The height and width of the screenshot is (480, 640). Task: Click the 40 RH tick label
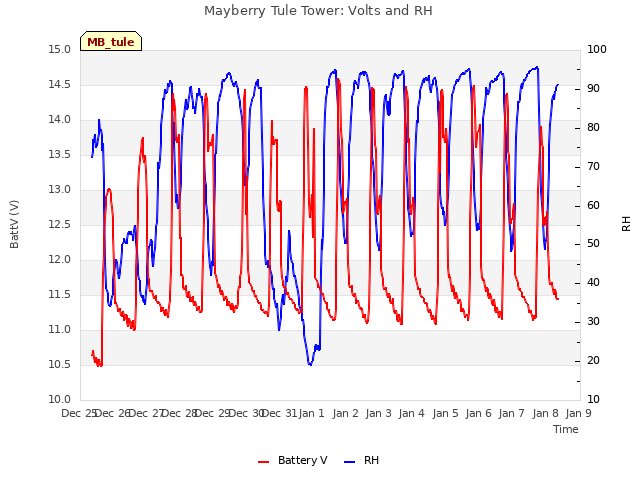pyautogui.click(x=593, y=283)
